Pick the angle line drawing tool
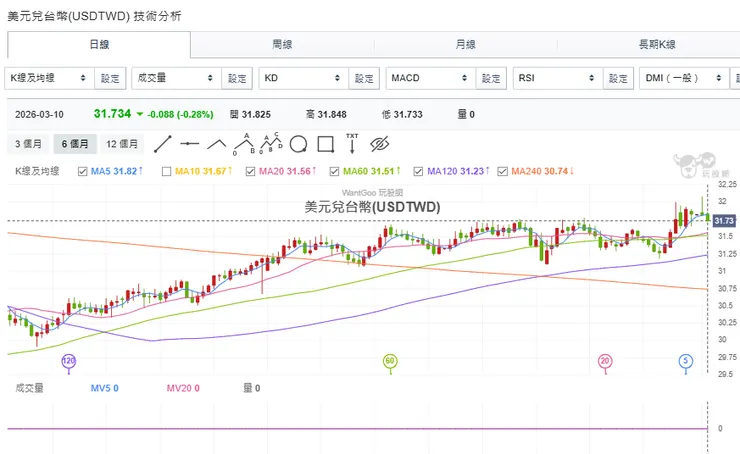The image size is (740, 454). click(x=217, y=143)
